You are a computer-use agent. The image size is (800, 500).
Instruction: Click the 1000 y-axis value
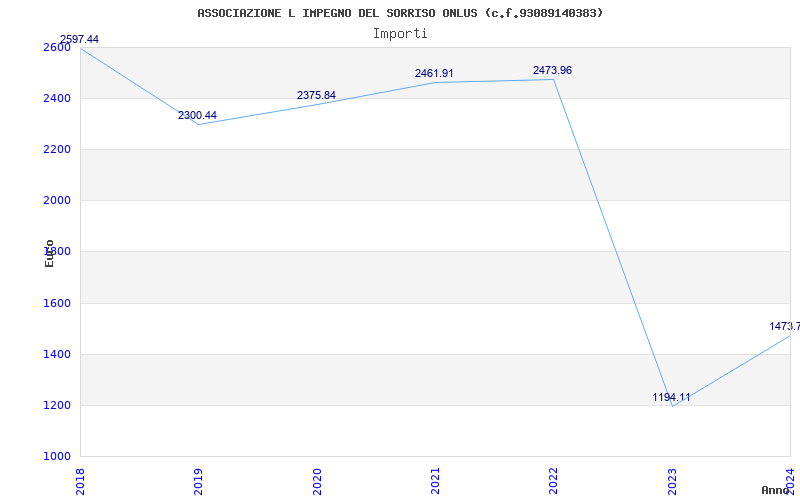point(57,457)
